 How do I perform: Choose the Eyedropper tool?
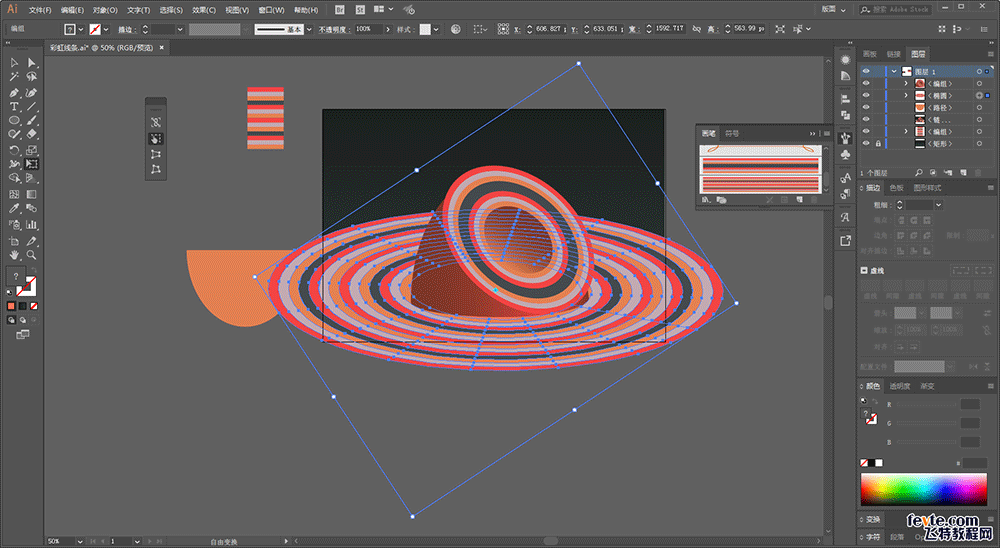pyautogui.click(x=14, y=209)
